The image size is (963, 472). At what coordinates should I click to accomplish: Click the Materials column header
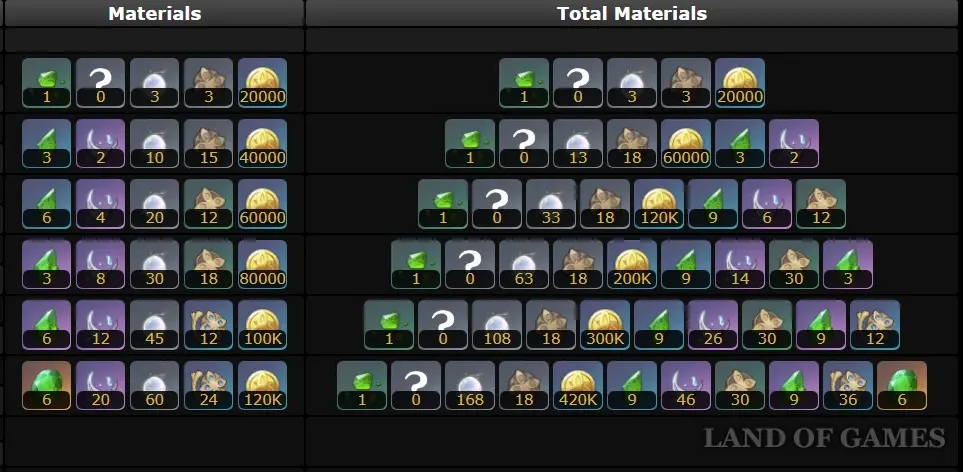click(x=155, y=14)
